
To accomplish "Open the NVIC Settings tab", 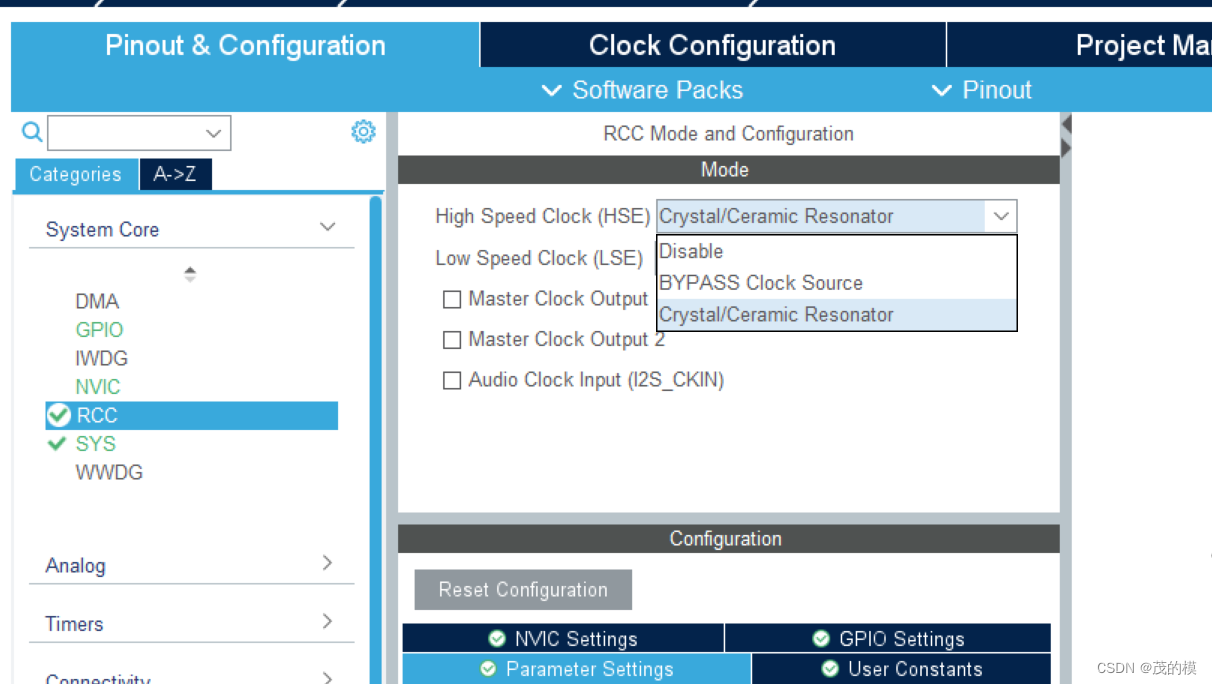I will coord(563,638).
